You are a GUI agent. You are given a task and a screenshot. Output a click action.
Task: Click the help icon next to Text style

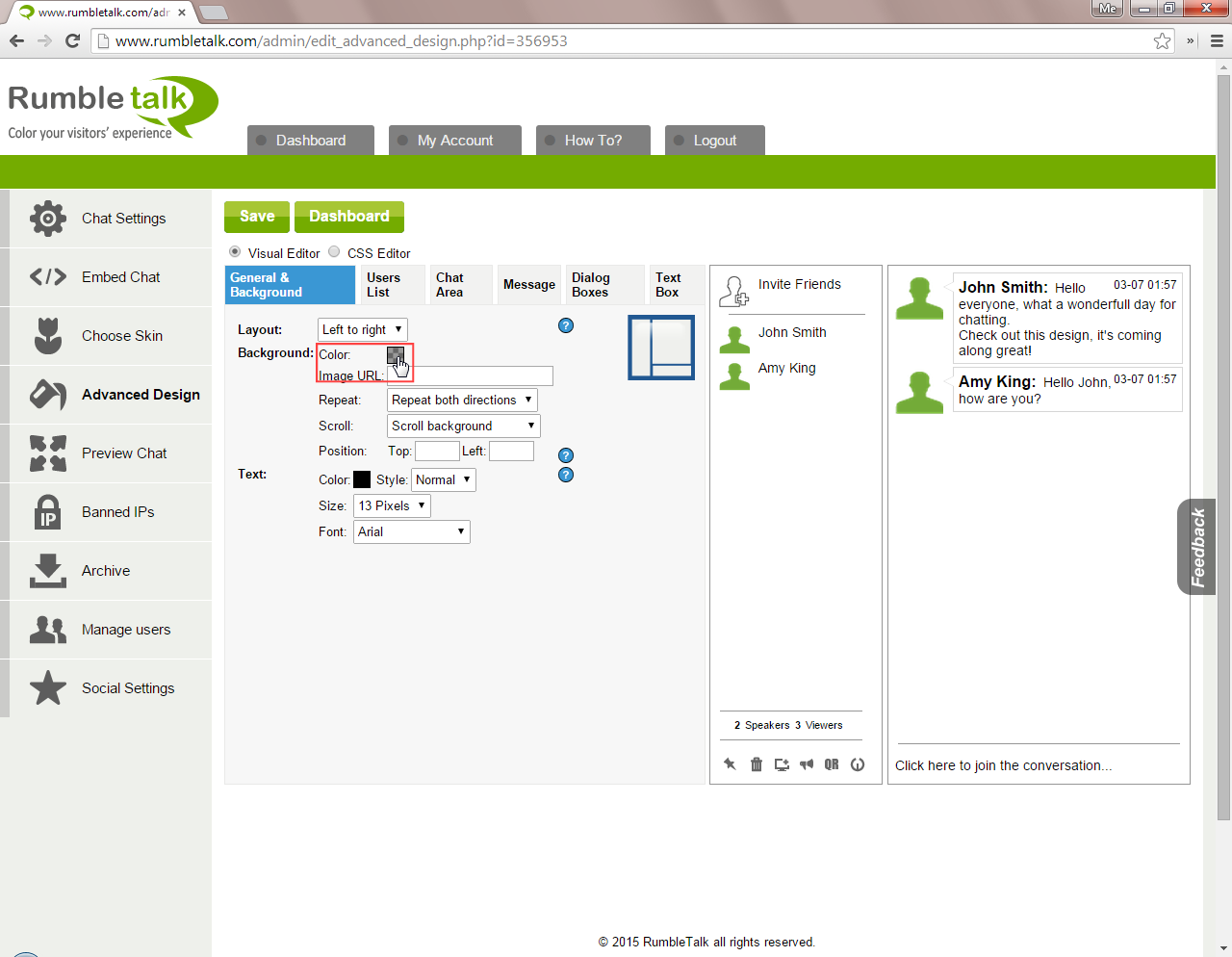click(x=566, y=475)
